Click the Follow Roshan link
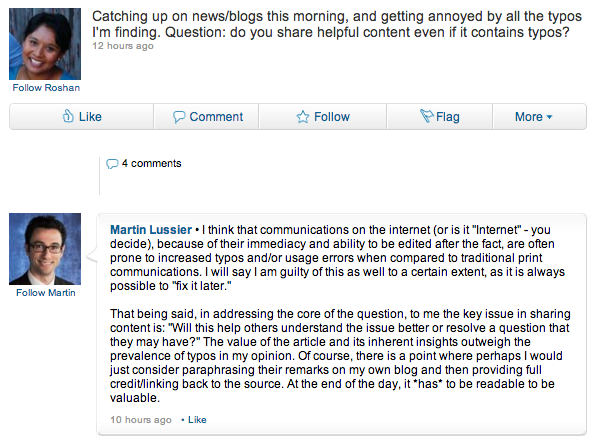This screenshot has height=447, width=598. click(46, 88)
